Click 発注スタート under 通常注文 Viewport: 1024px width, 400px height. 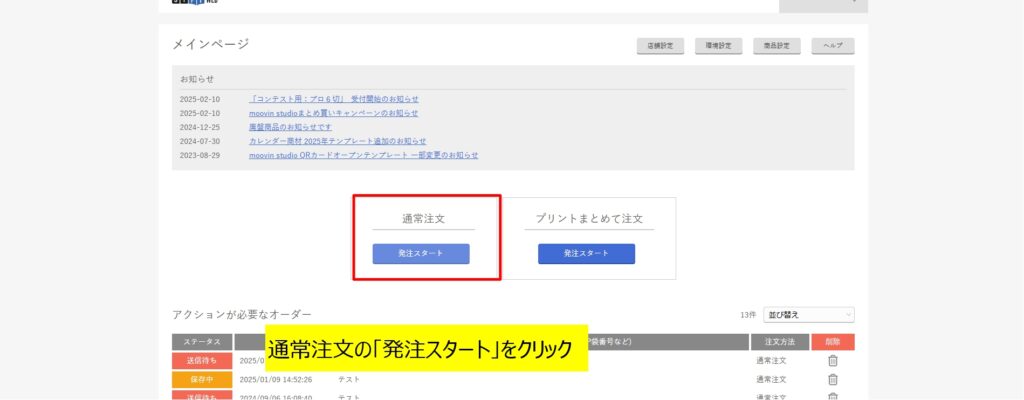click(420, 254)
